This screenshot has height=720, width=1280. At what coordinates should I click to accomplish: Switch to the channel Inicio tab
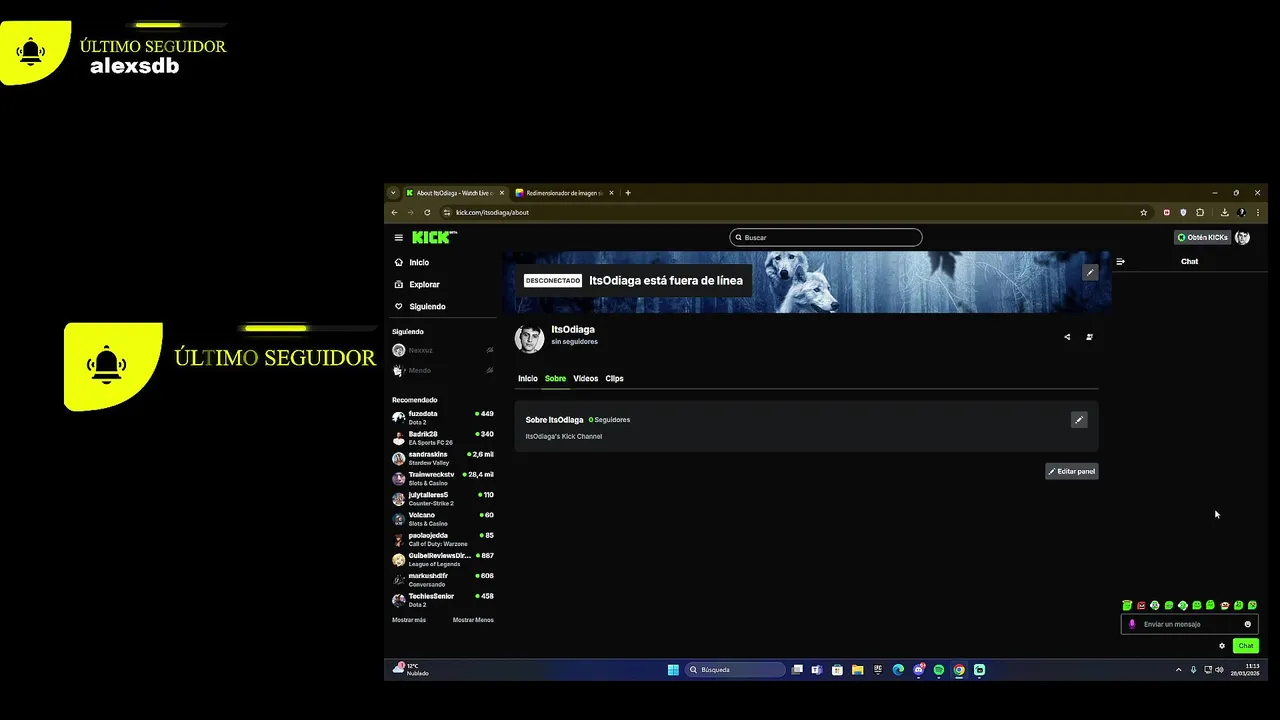click(x=527, y=378)
